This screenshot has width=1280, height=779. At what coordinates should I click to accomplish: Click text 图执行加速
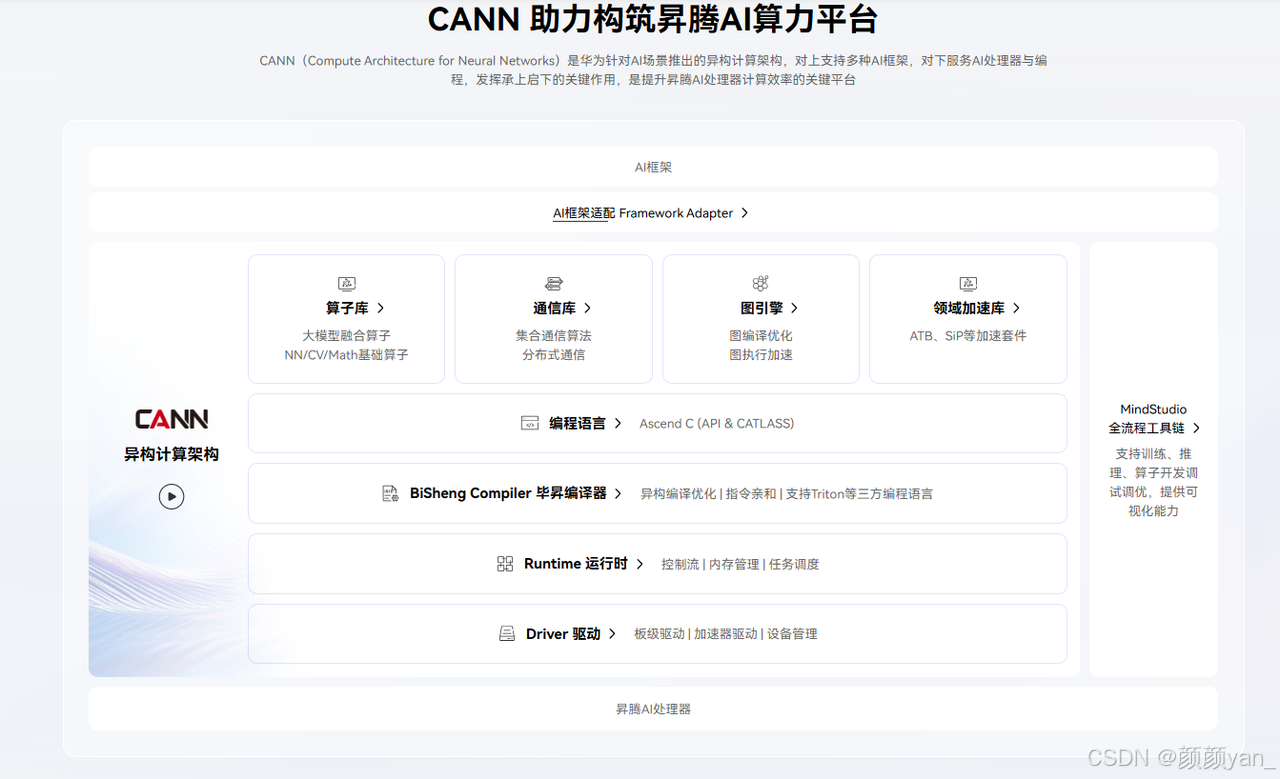761,355
